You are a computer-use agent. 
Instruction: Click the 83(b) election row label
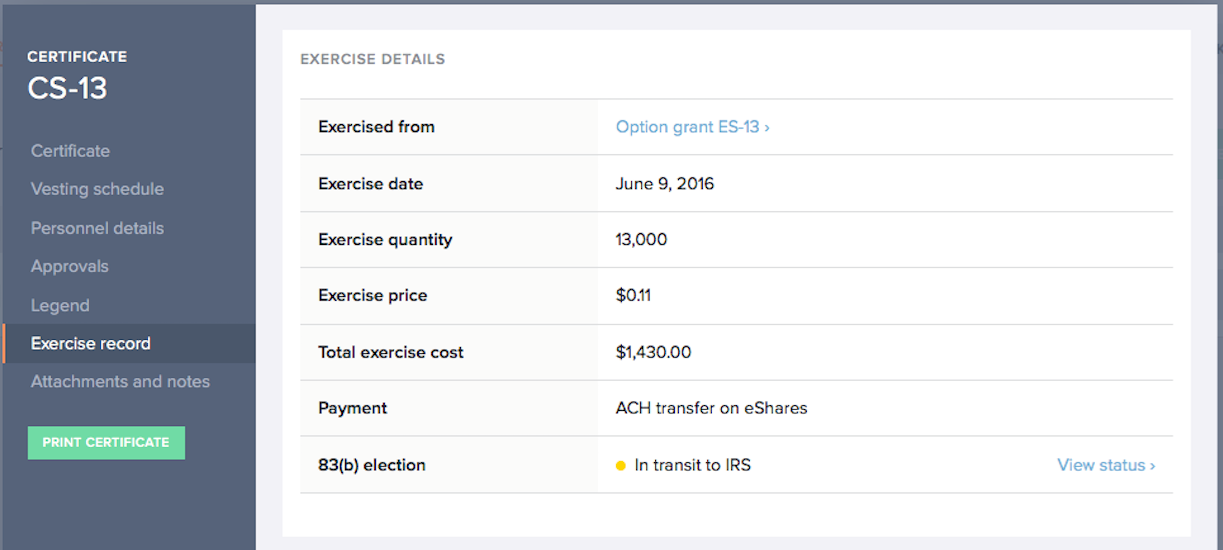point(372,465)
